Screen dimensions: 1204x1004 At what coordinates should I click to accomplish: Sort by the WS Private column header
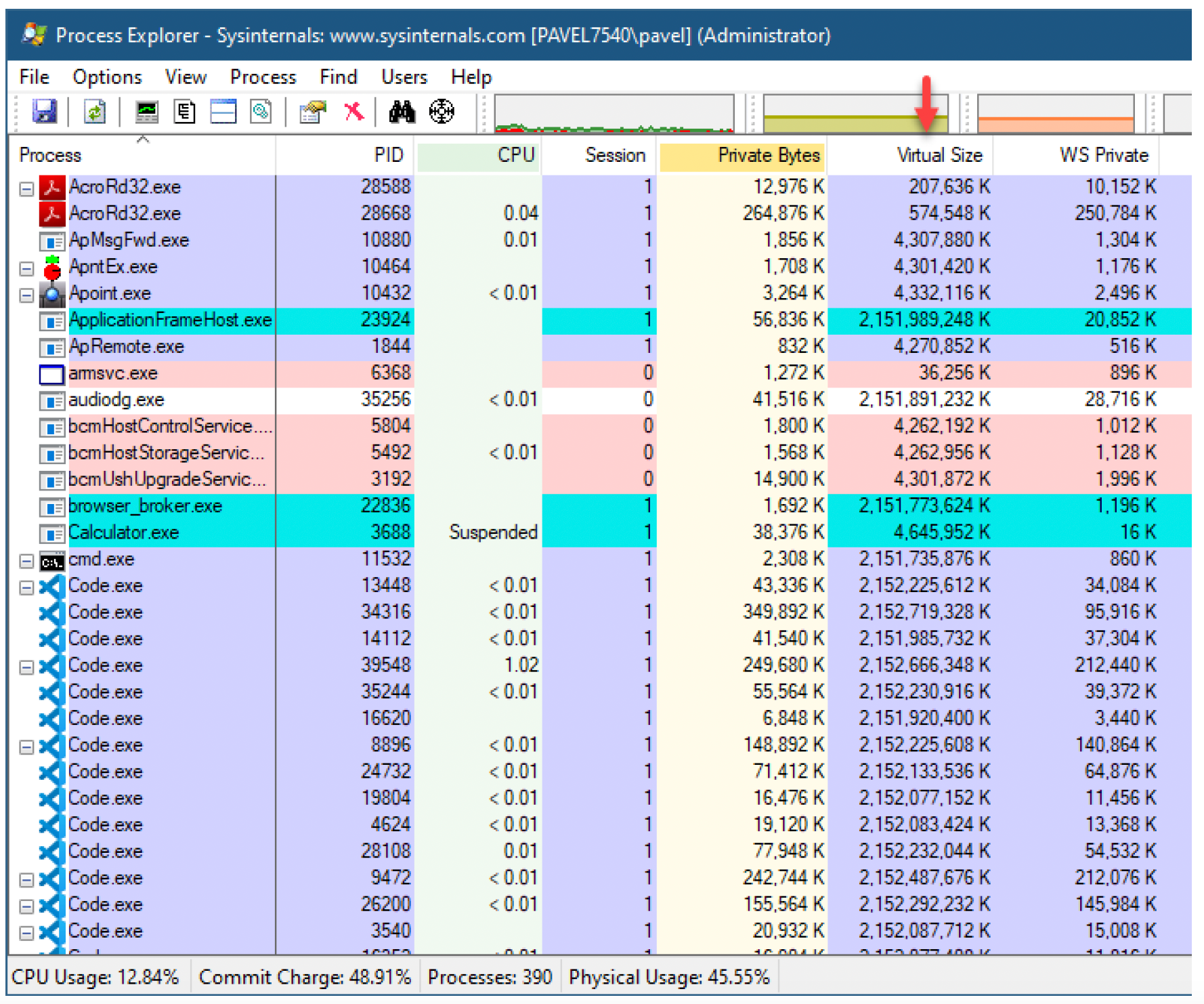[1076, 155]
